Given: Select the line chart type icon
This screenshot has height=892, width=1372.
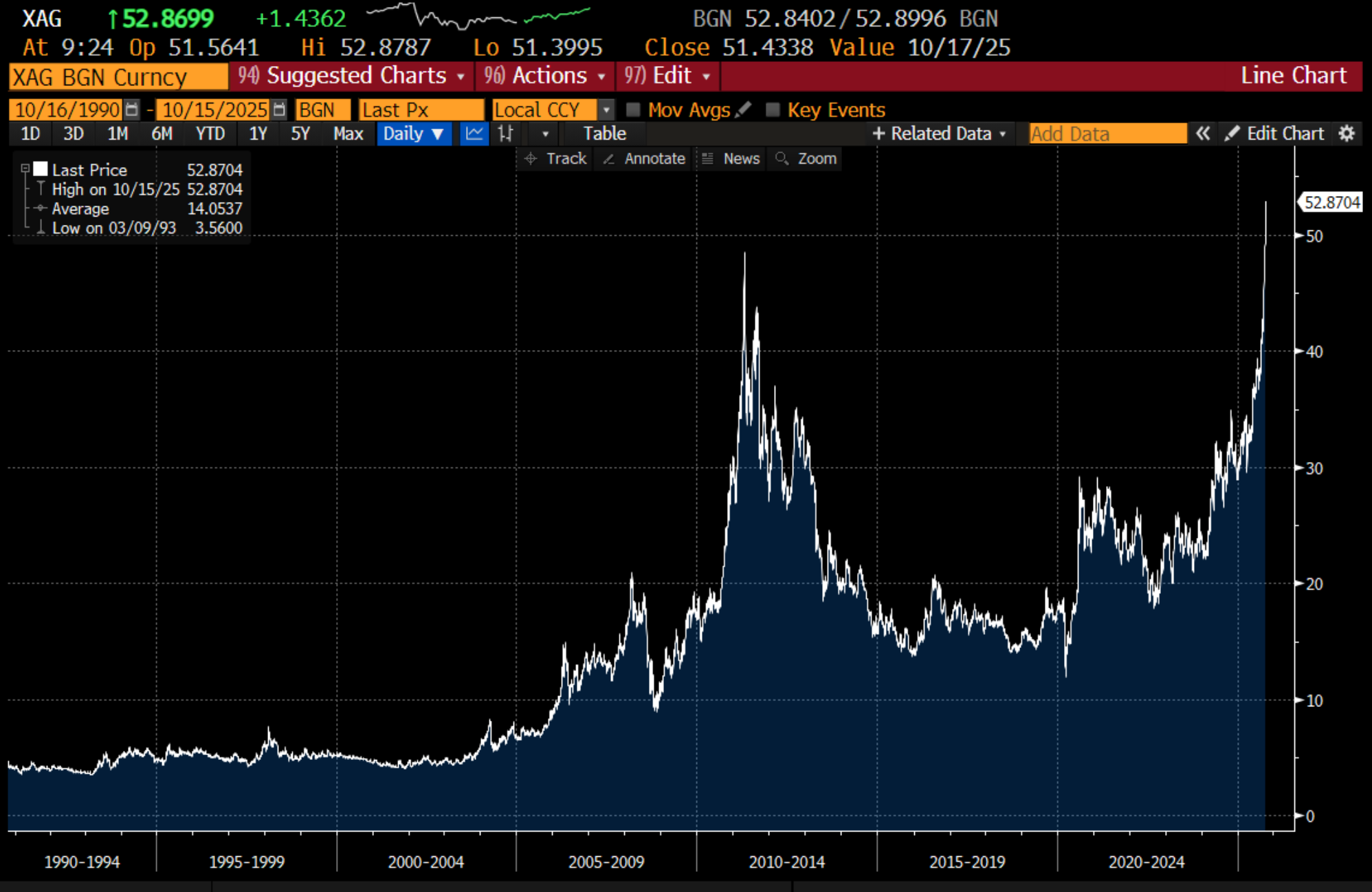Looking at the screenshot, I should click(x=474, y=133).
